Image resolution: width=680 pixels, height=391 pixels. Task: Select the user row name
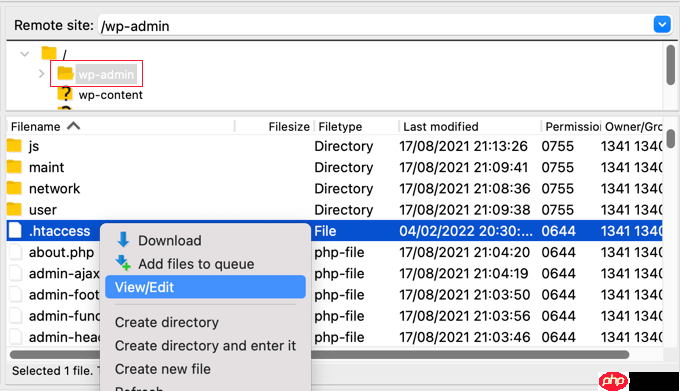tap(42, 210)
